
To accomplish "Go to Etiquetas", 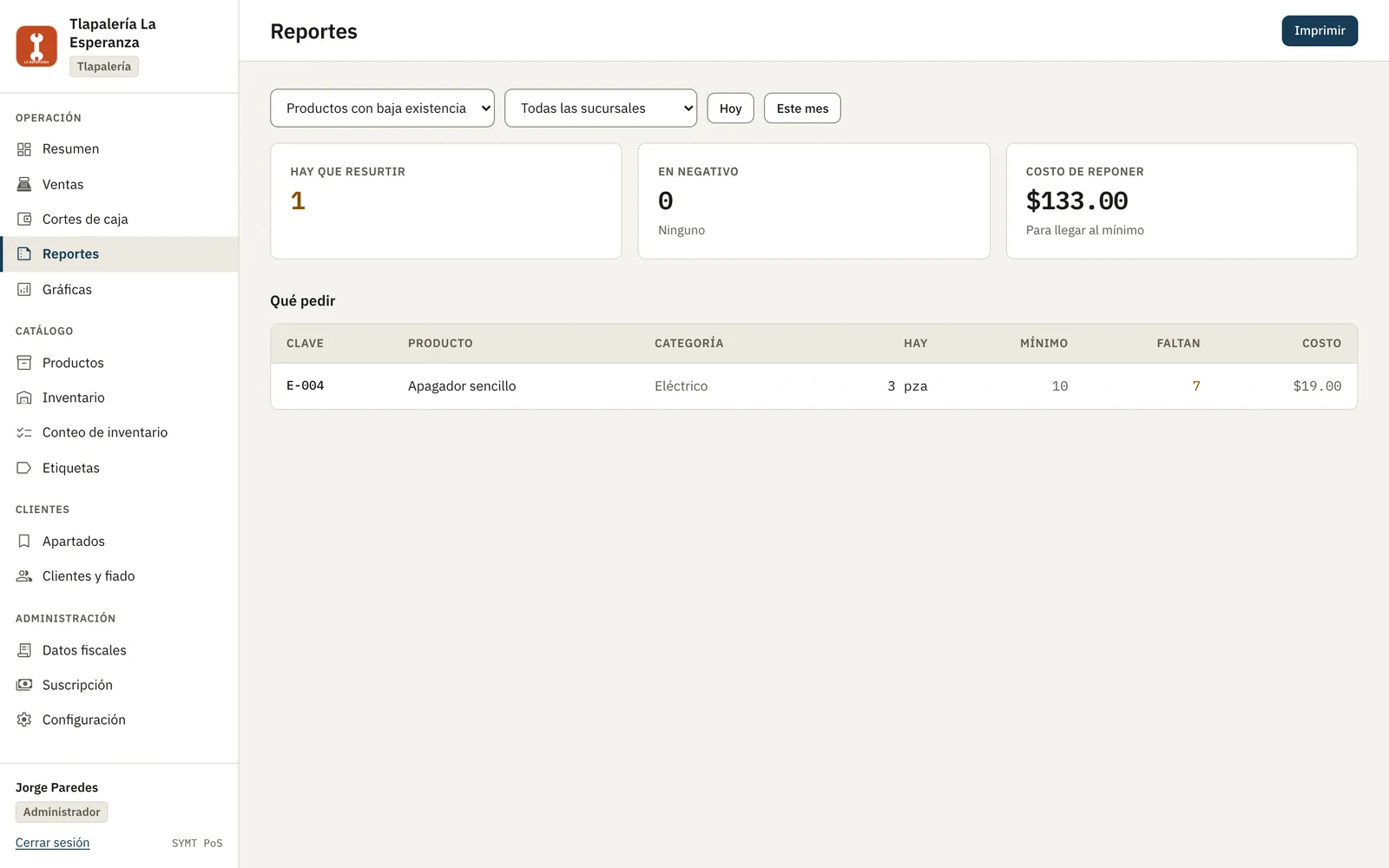I will (119, 468).
